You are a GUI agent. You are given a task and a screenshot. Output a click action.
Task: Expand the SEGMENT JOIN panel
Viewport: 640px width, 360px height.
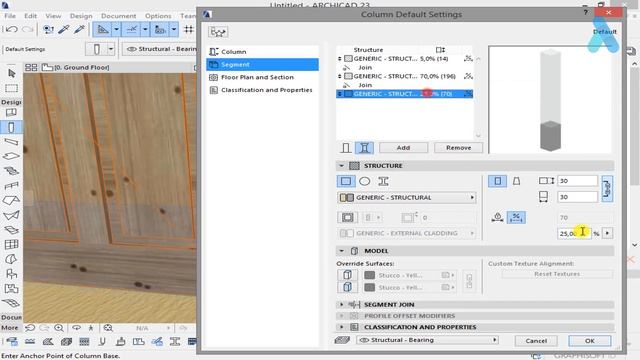point(341,304)
